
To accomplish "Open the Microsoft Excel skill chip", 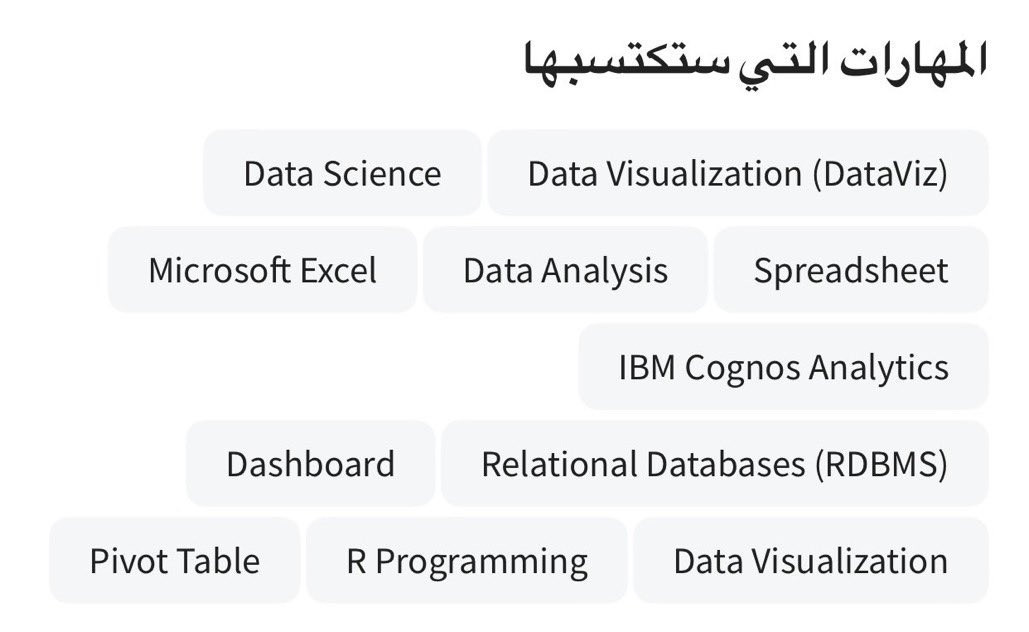I will (x=262, y=270).
